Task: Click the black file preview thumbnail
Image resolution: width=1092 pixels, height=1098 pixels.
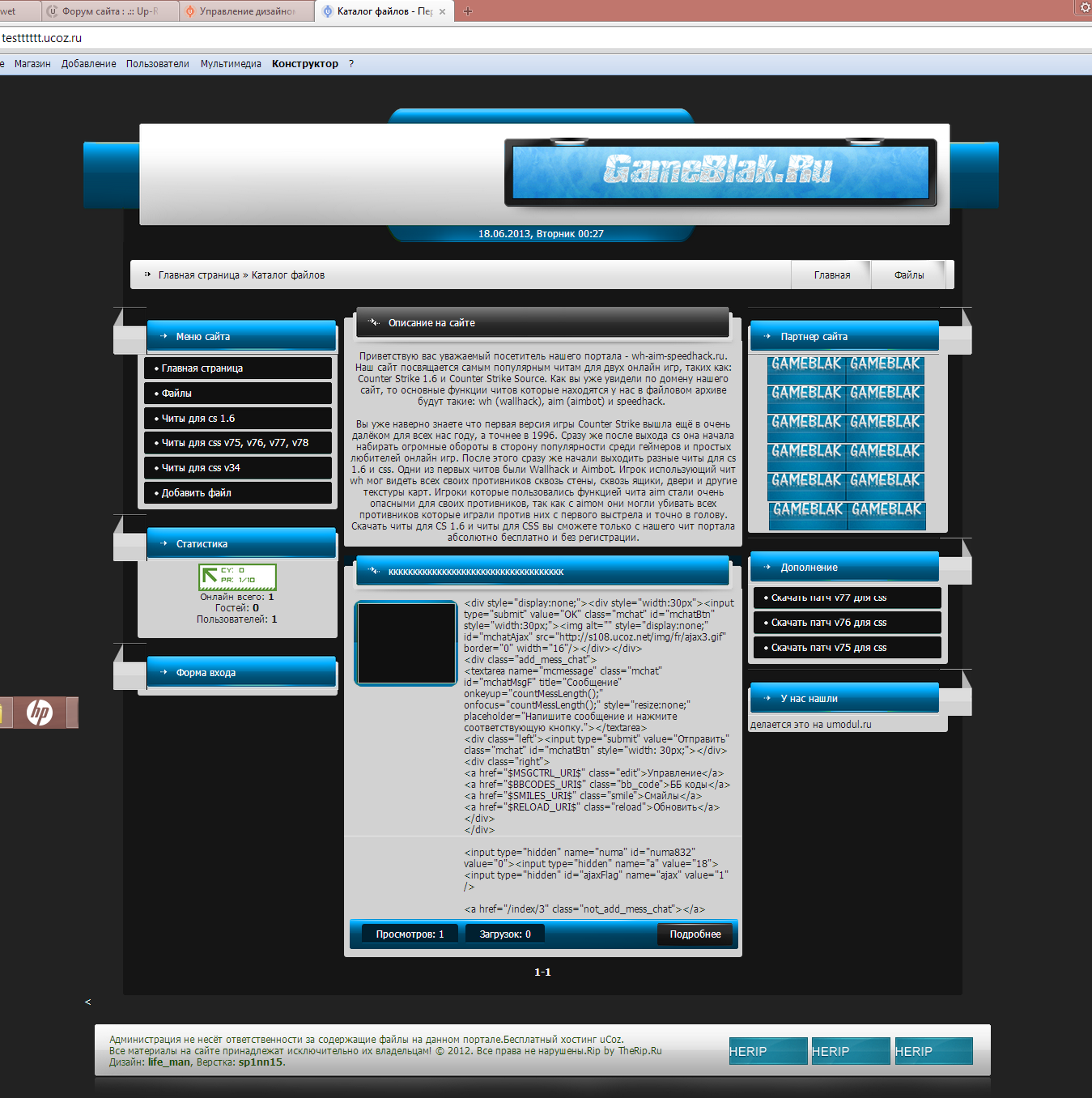Action: tap(406, 644)
